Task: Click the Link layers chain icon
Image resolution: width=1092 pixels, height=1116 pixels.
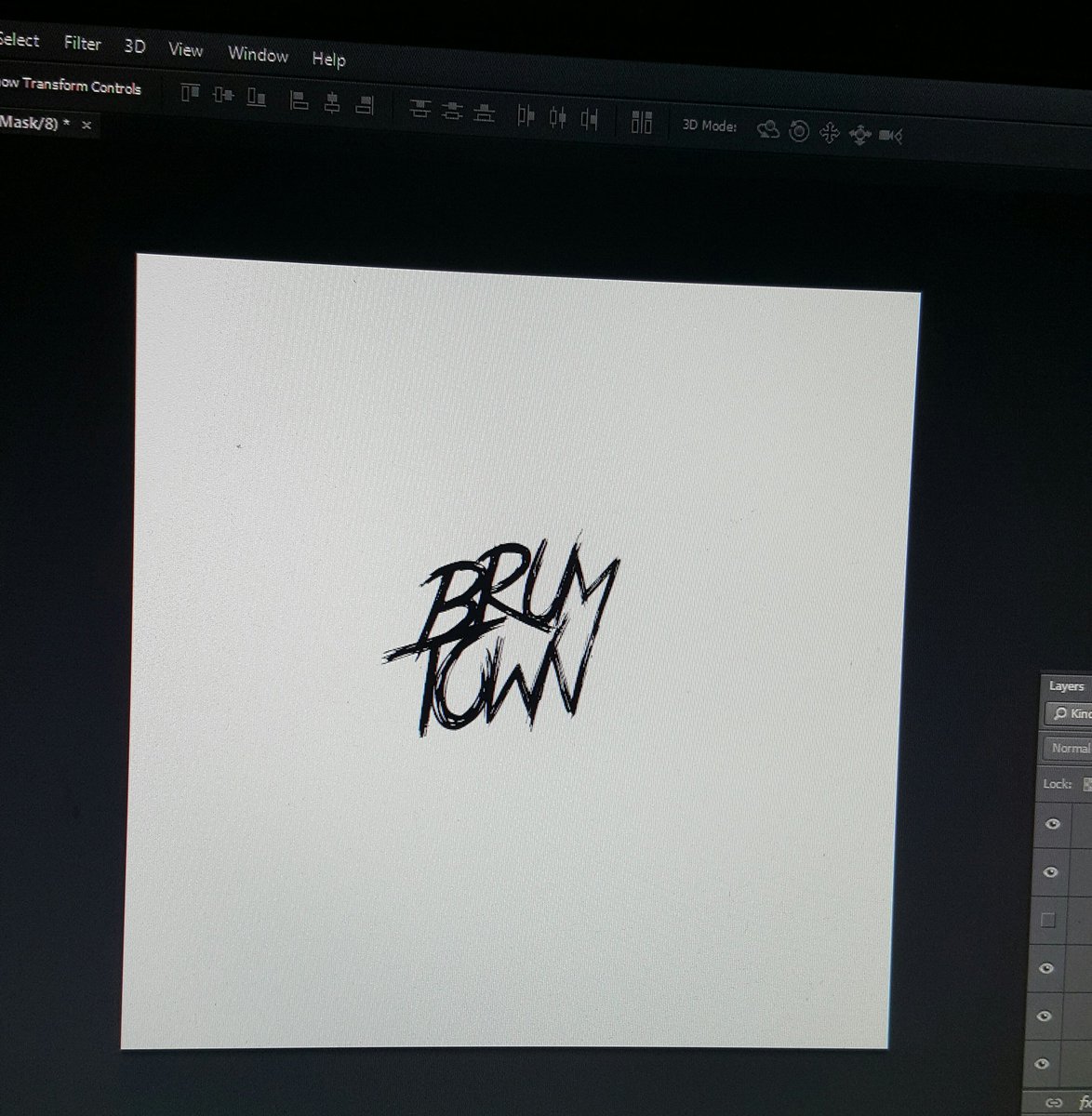Action: [x=1055, y=1104]
